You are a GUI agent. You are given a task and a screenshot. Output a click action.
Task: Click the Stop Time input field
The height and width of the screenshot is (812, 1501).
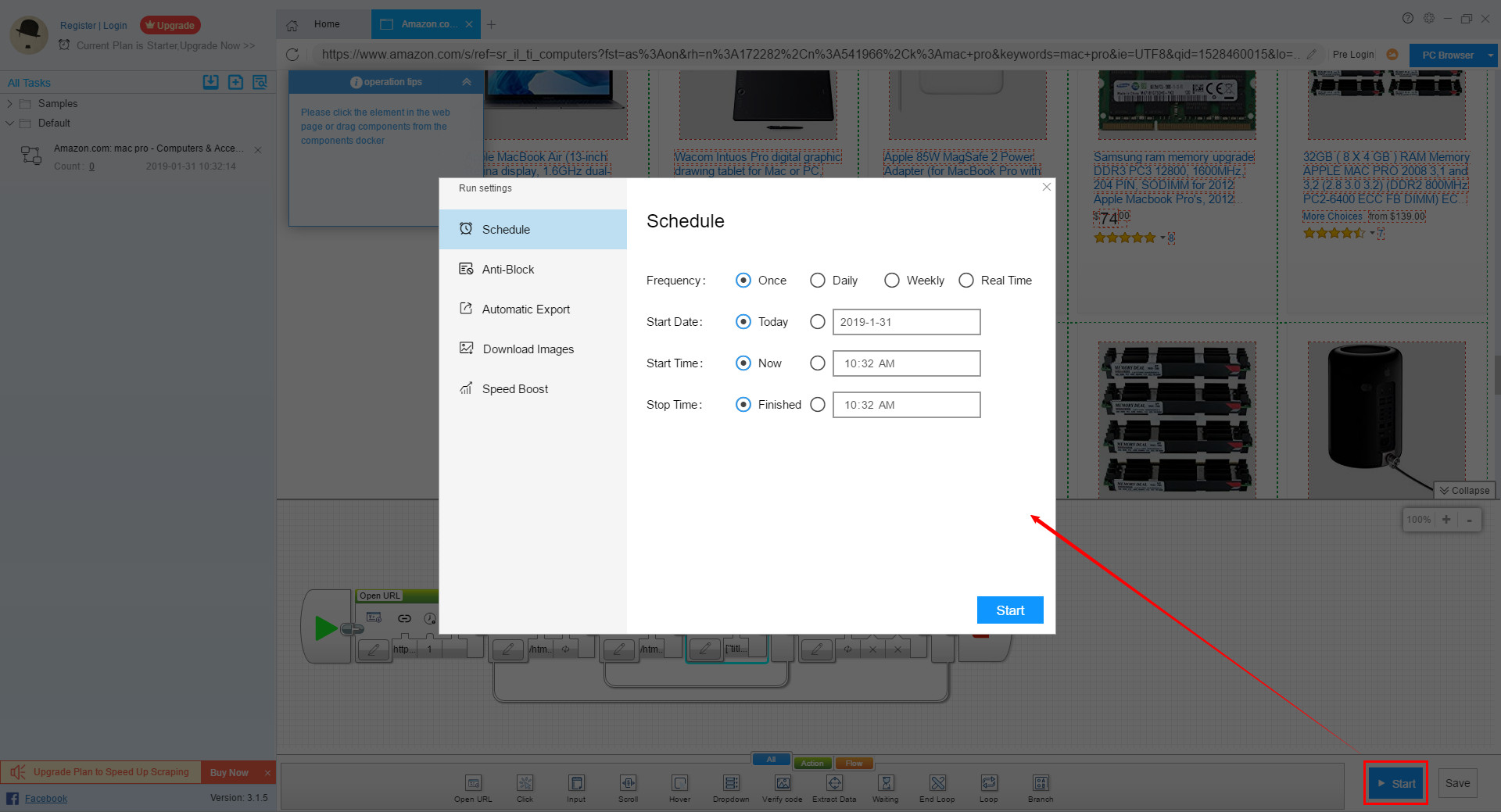[906, 404]
